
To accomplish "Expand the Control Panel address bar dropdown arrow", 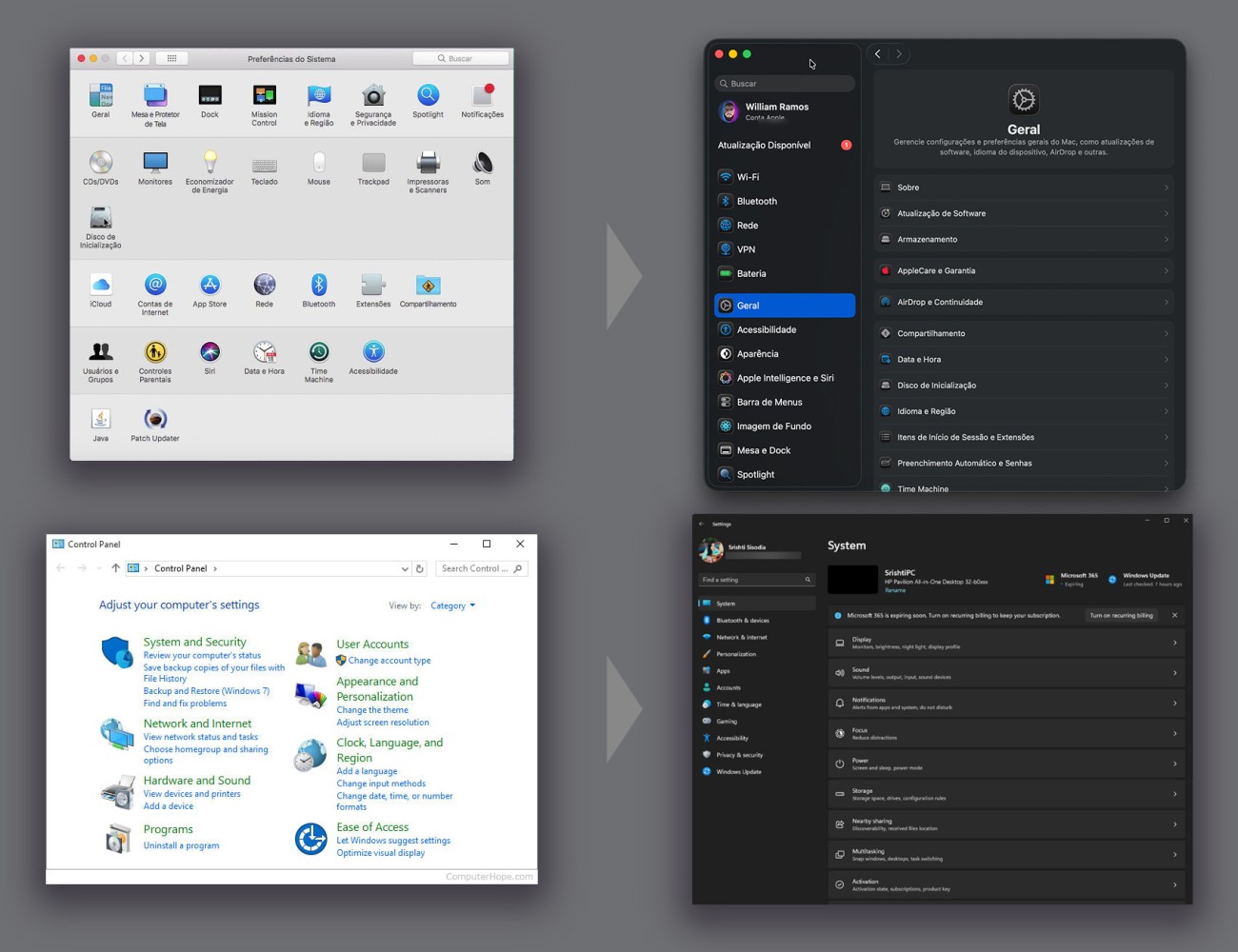I will (x=405, y=568).
